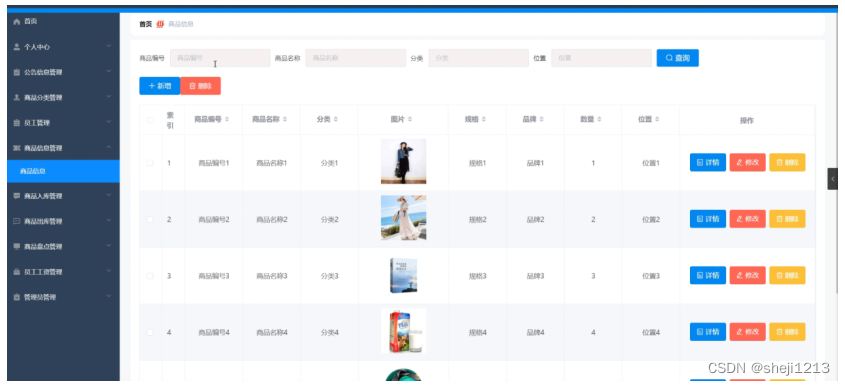Image resolution: width=845 pixels, height=385 pixels.
Task: Check the checkbox for row 3
Action: [150, 276]
